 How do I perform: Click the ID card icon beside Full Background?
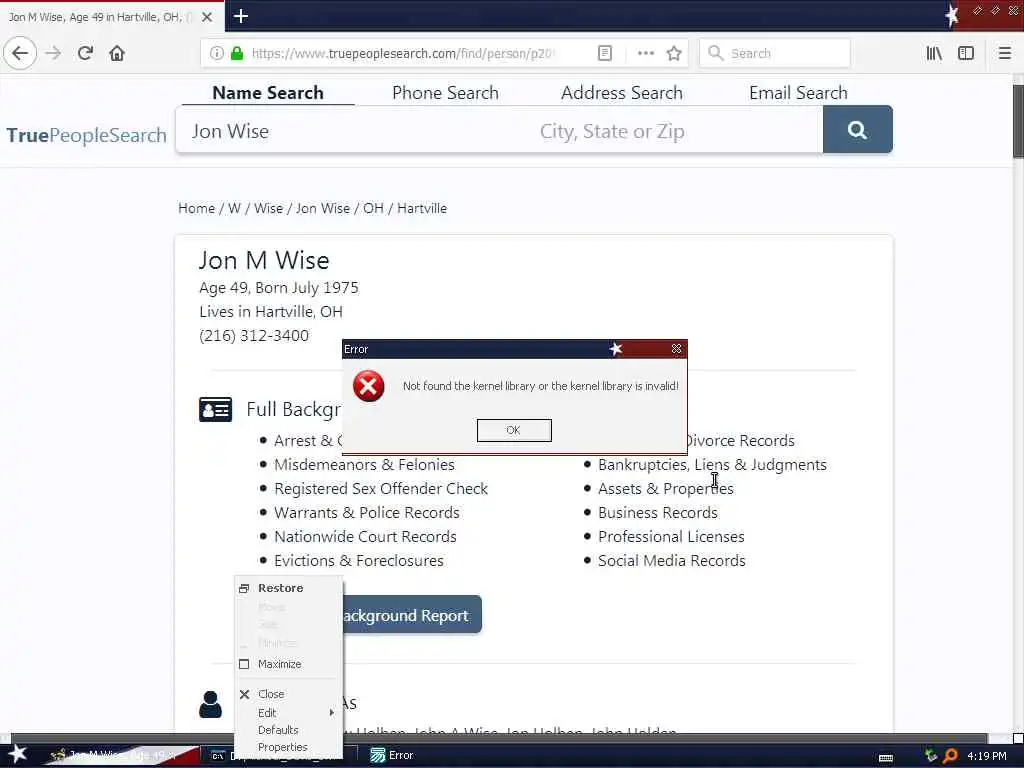click(216, 409)
